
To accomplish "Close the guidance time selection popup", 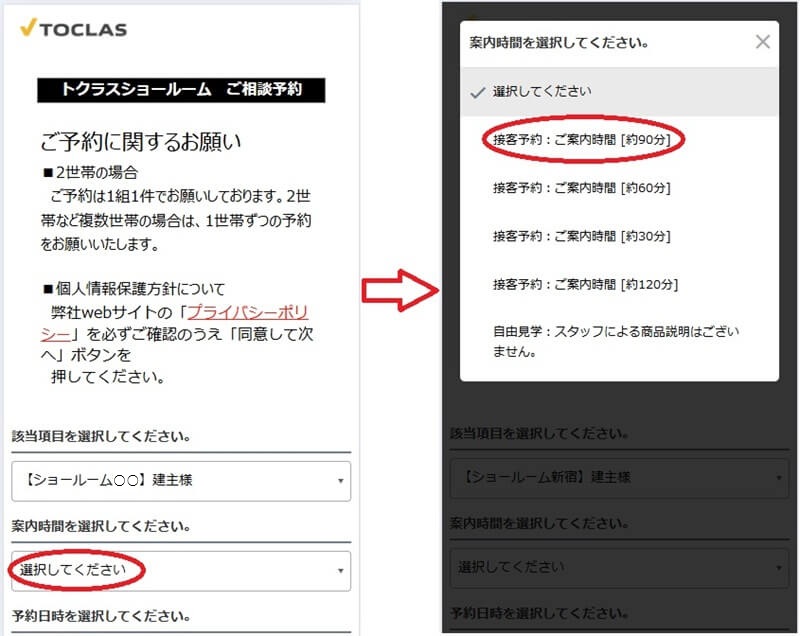I will click(763, 42).
